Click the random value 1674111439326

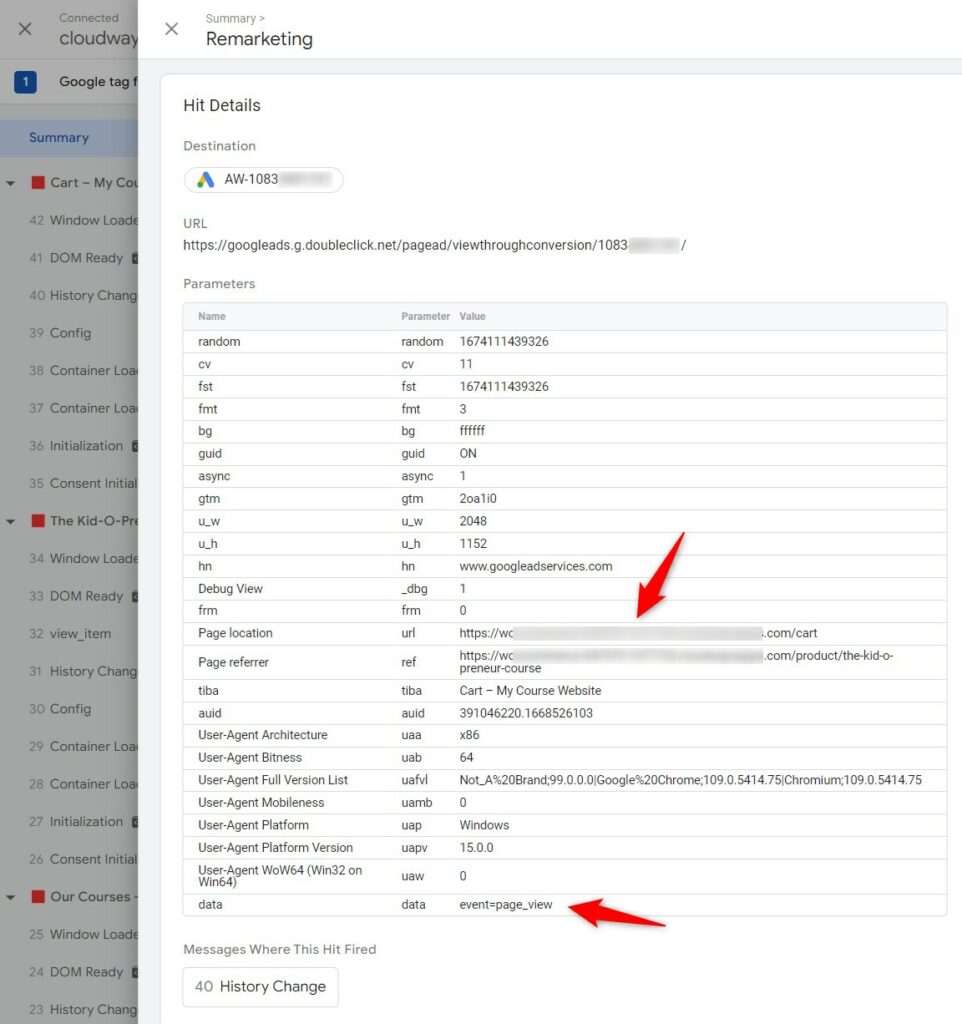[504, 342]
